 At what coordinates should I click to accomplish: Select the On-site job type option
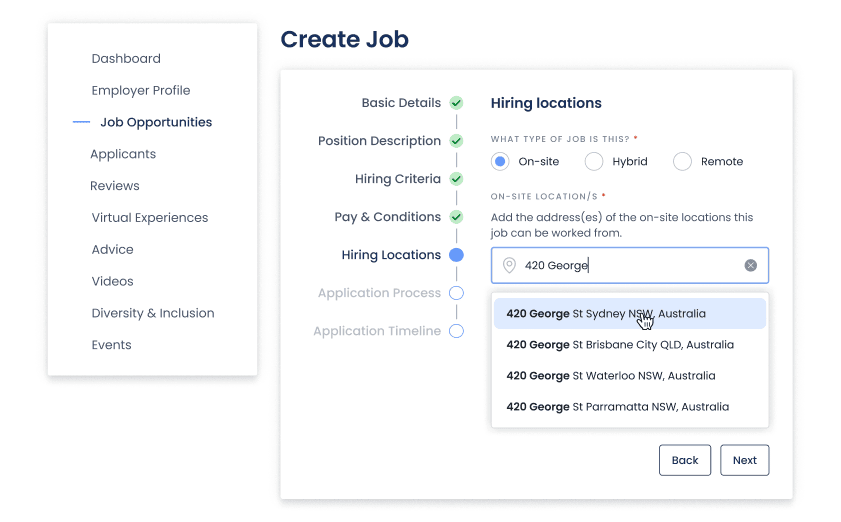[x=501, y=162]
